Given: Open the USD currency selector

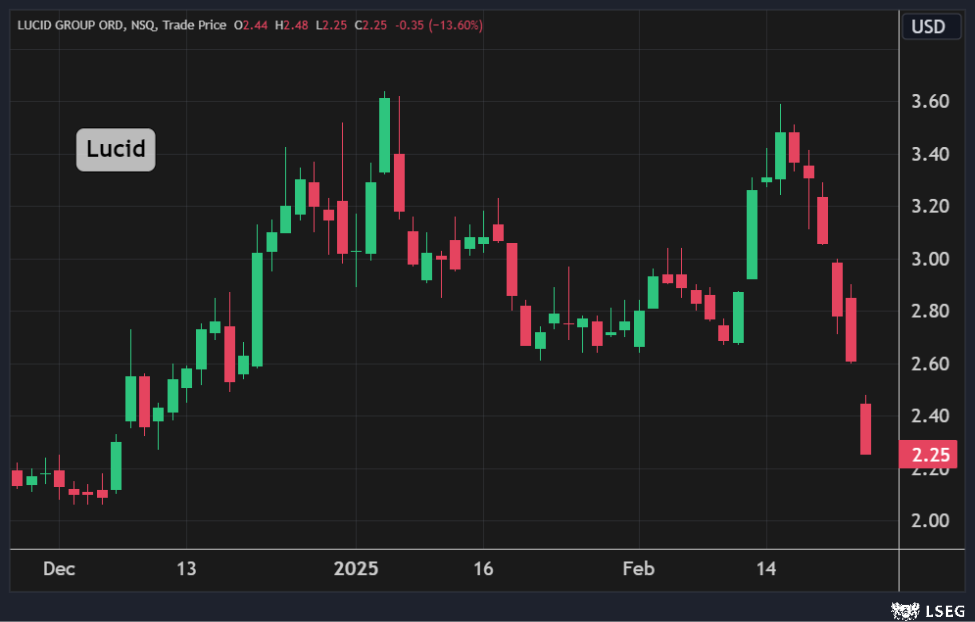Looking at the screenshot, I should pyautogui.click(x=927, y=27).
